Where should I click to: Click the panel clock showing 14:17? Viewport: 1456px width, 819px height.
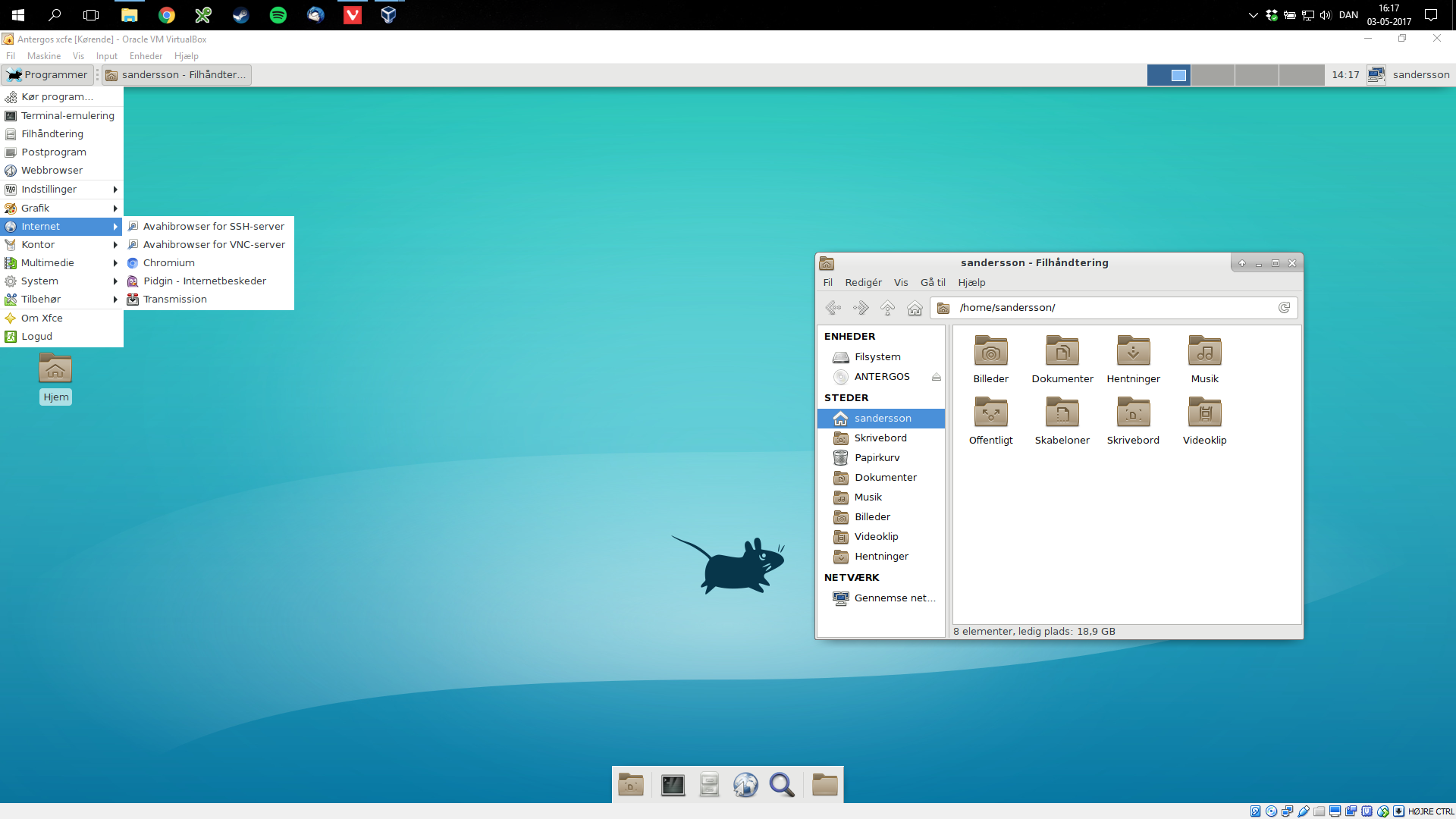(x=1345, y=75)
